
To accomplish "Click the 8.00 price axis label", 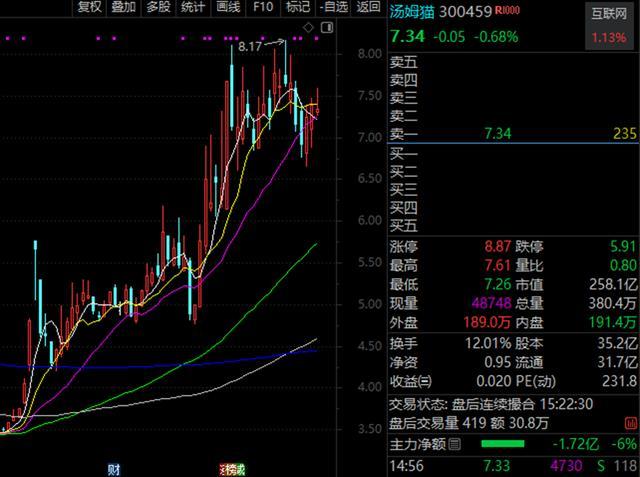I will pyautogui.click(x=370, y=54).
